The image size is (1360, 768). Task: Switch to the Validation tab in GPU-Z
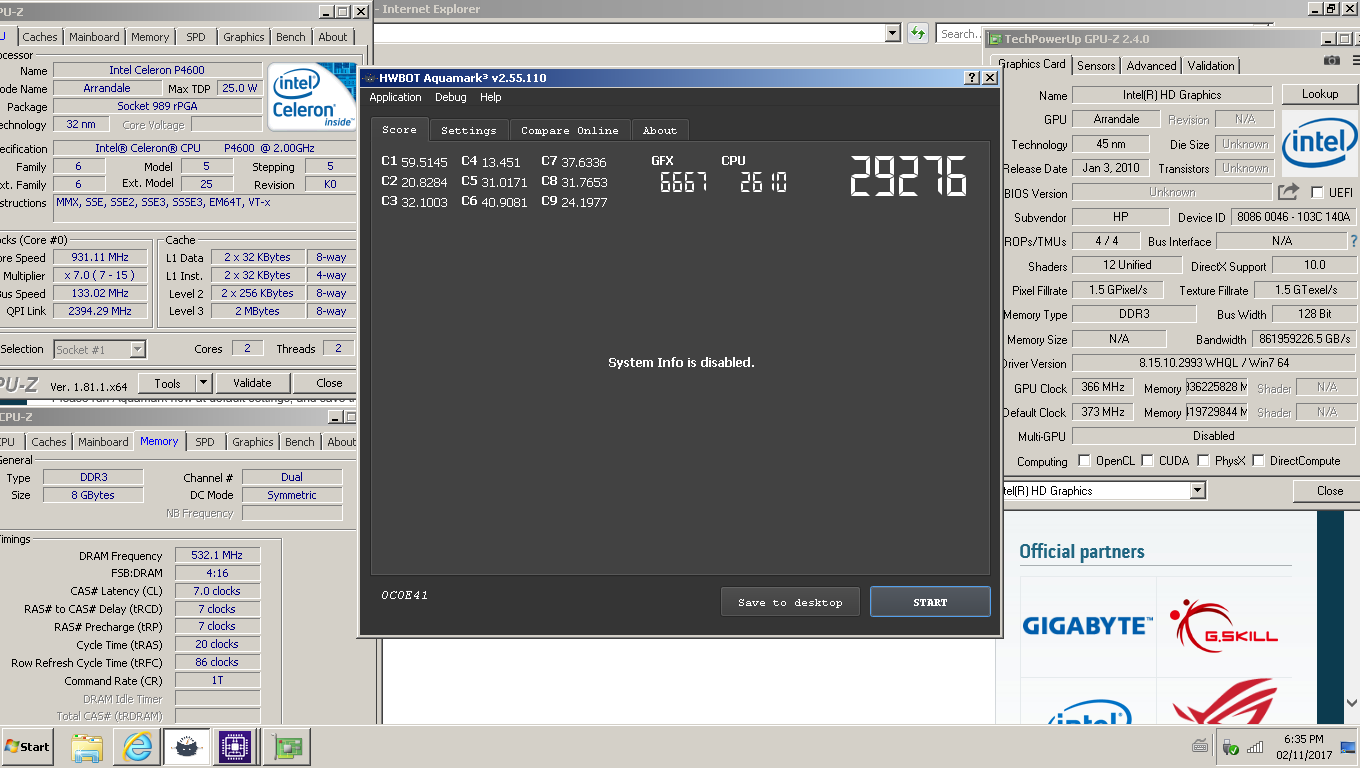pos(1211,65)
